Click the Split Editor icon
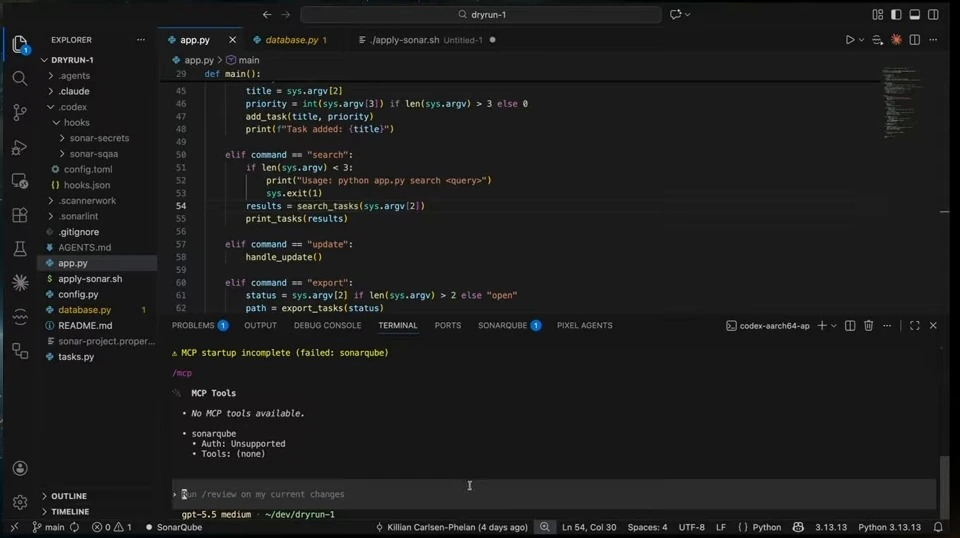This screenshot has width=960, height=538. click(915, 40)
